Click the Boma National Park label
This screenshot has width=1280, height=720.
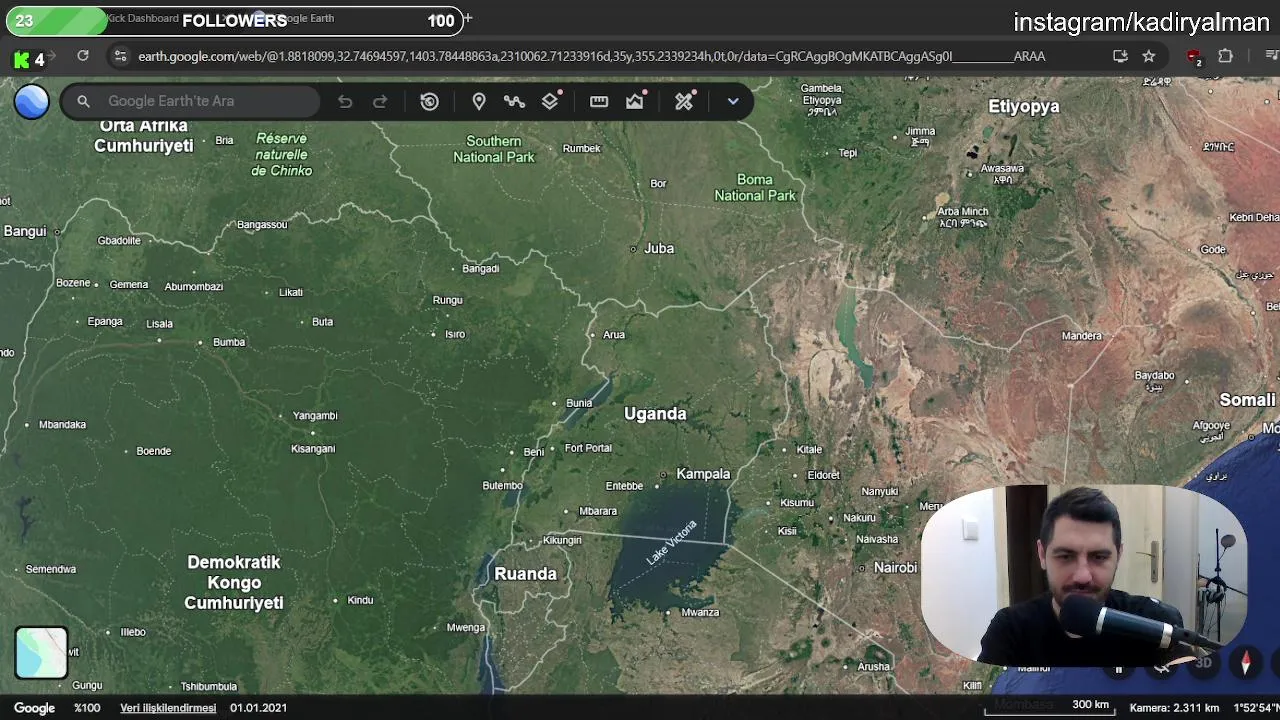[755, 188]
